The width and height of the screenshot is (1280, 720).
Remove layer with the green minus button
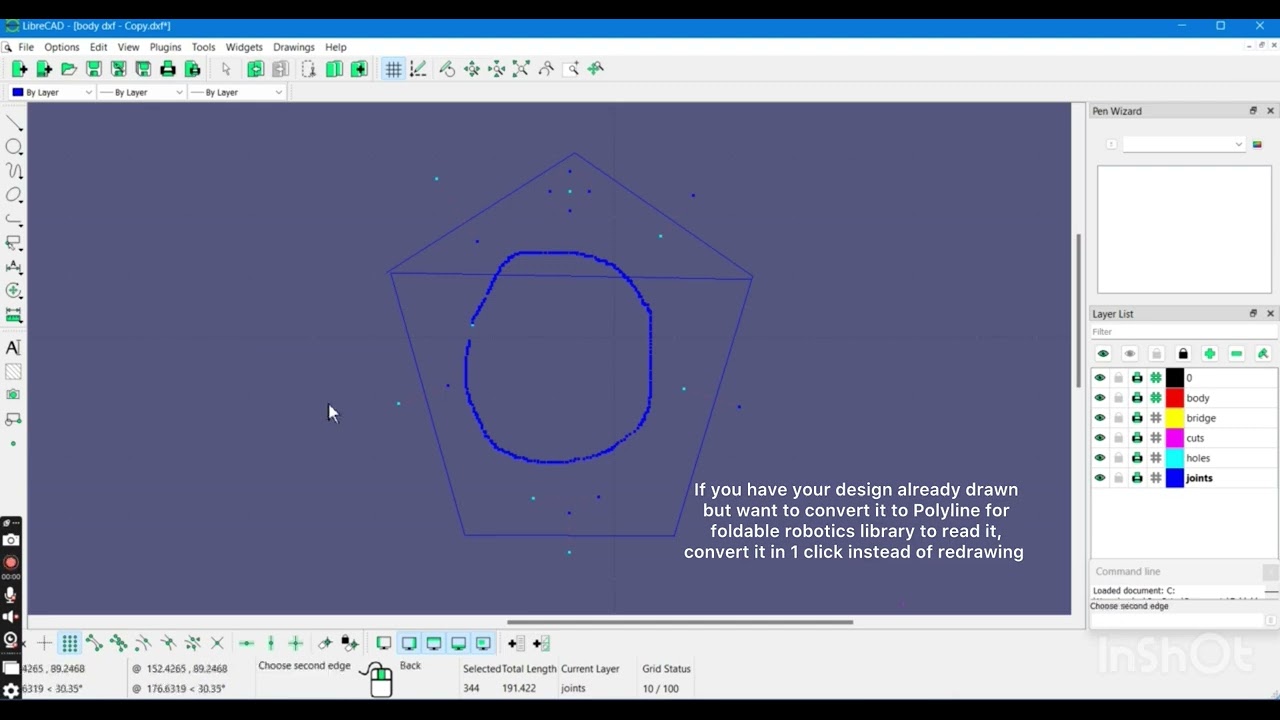pyautogui.click(x=1237, y=354)
